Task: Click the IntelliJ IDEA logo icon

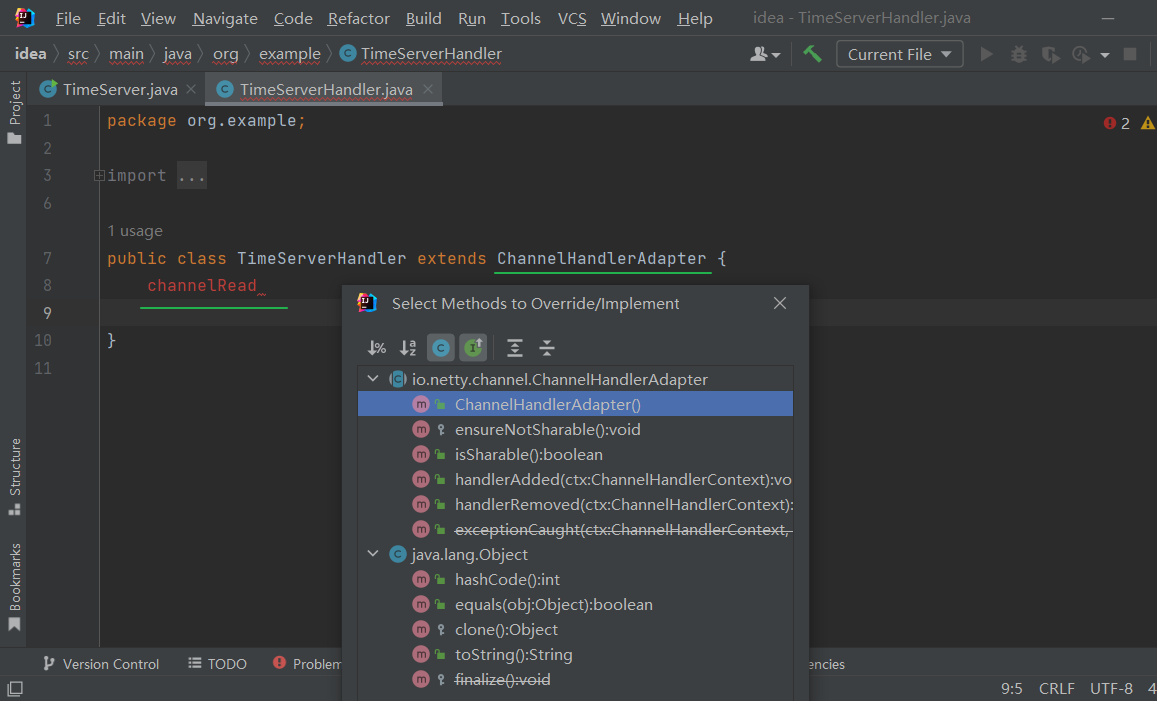Action: tap(24, 18)
